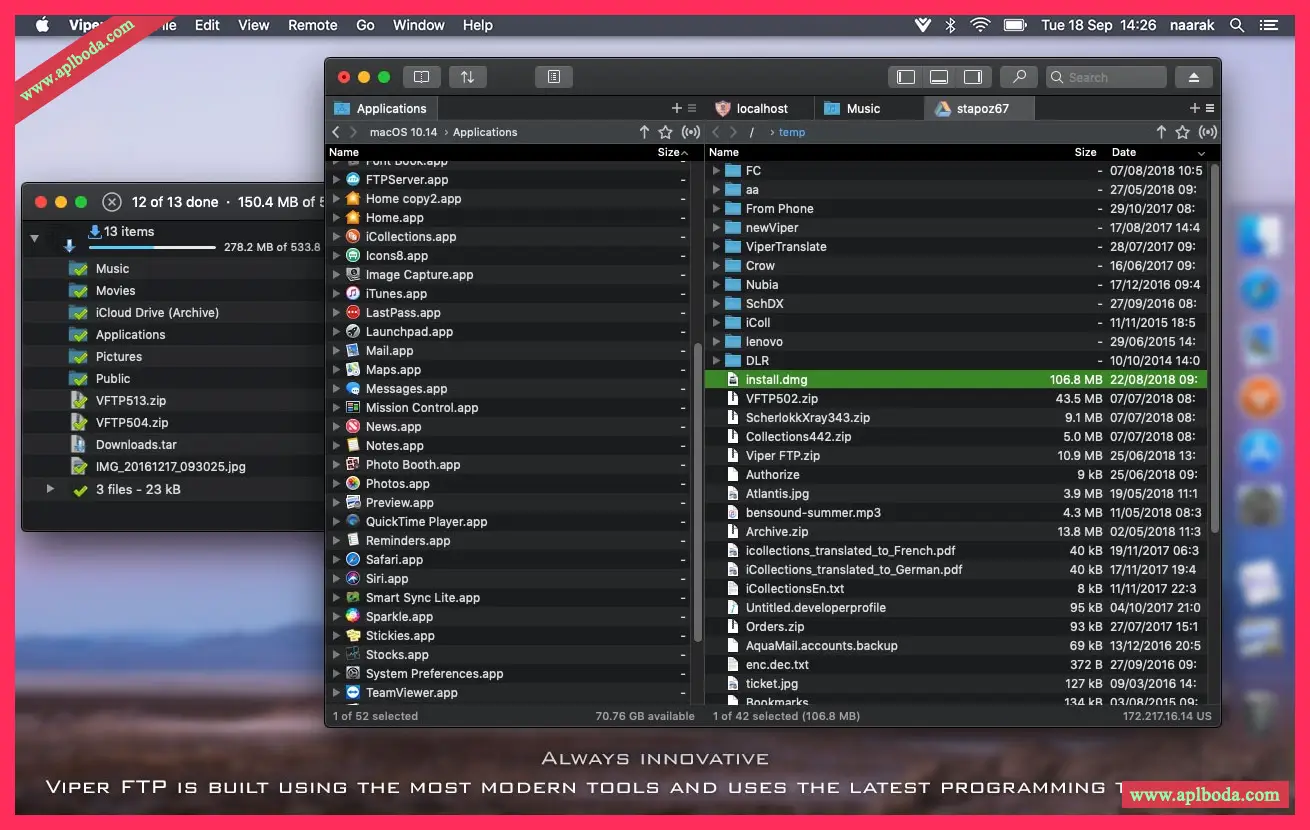Click the Applications breadcrumb in path bar
This screenshot has width=1310, height=830.
[485, 132]
